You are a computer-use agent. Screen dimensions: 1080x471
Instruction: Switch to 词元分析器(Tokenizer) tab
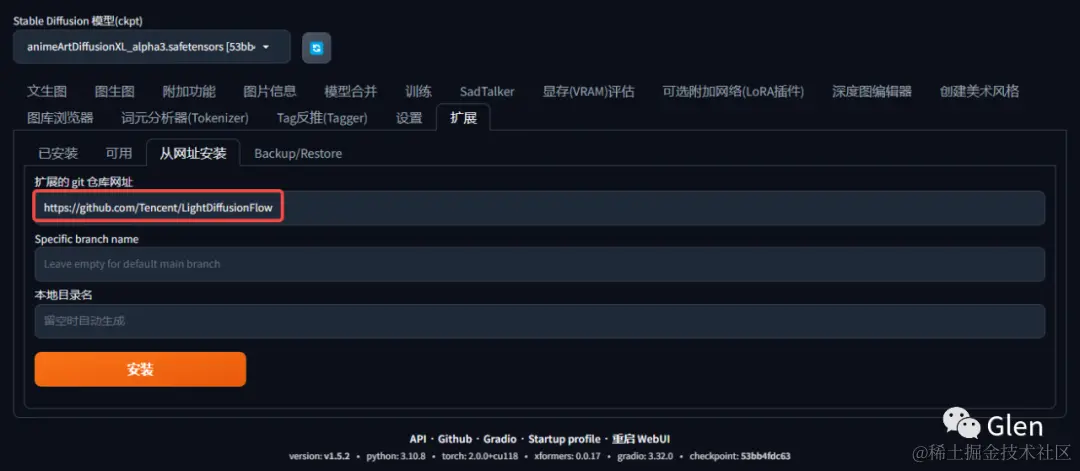185,118
